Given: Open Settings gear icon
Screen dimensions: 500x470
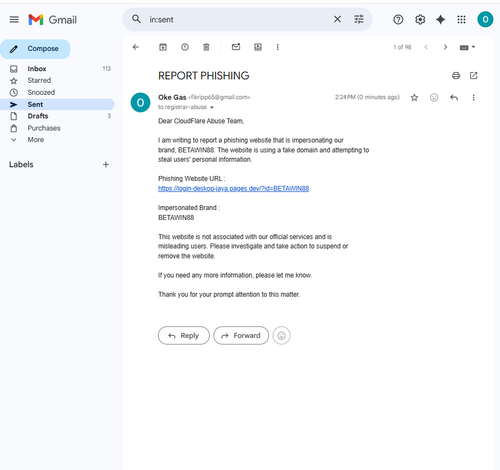Looking at the screenshot, I should 420,20.
